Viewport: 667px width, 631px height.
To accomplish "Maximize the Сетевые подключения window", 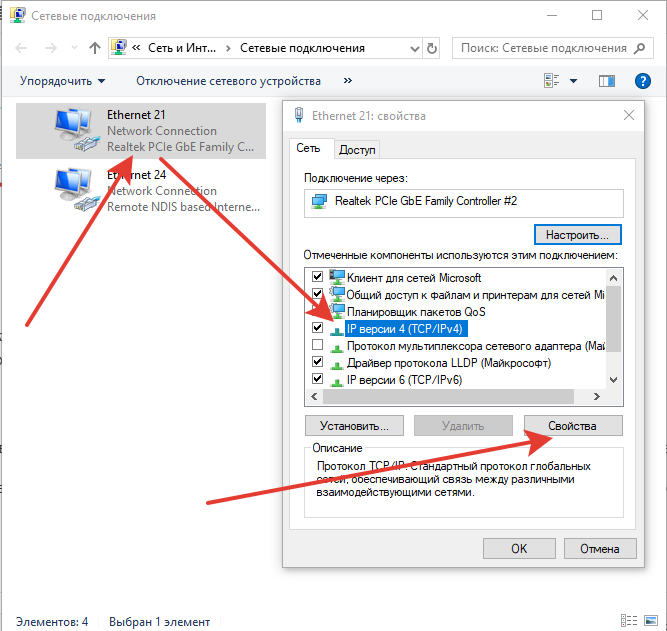I will point(597,15).
